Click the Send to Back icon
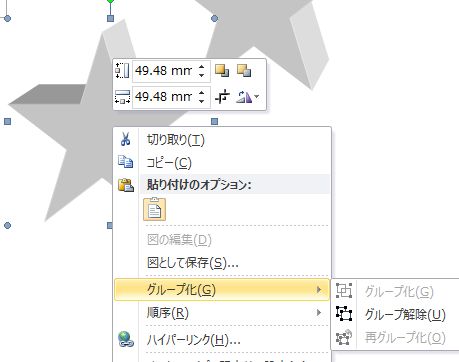Image resolution: width=459 pixels, height=362 pixels. pyautogui.click(x=244, y=71)
